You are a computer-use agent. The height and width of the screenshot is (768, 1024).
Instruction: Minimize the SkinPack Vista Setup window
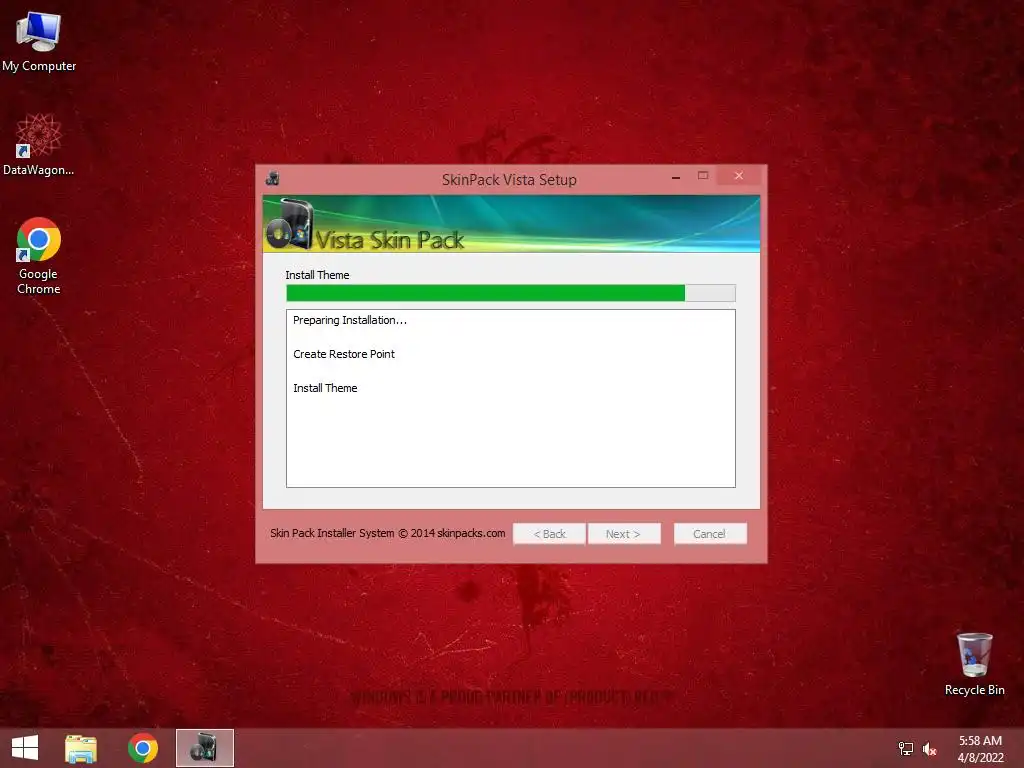click(676, 176)
